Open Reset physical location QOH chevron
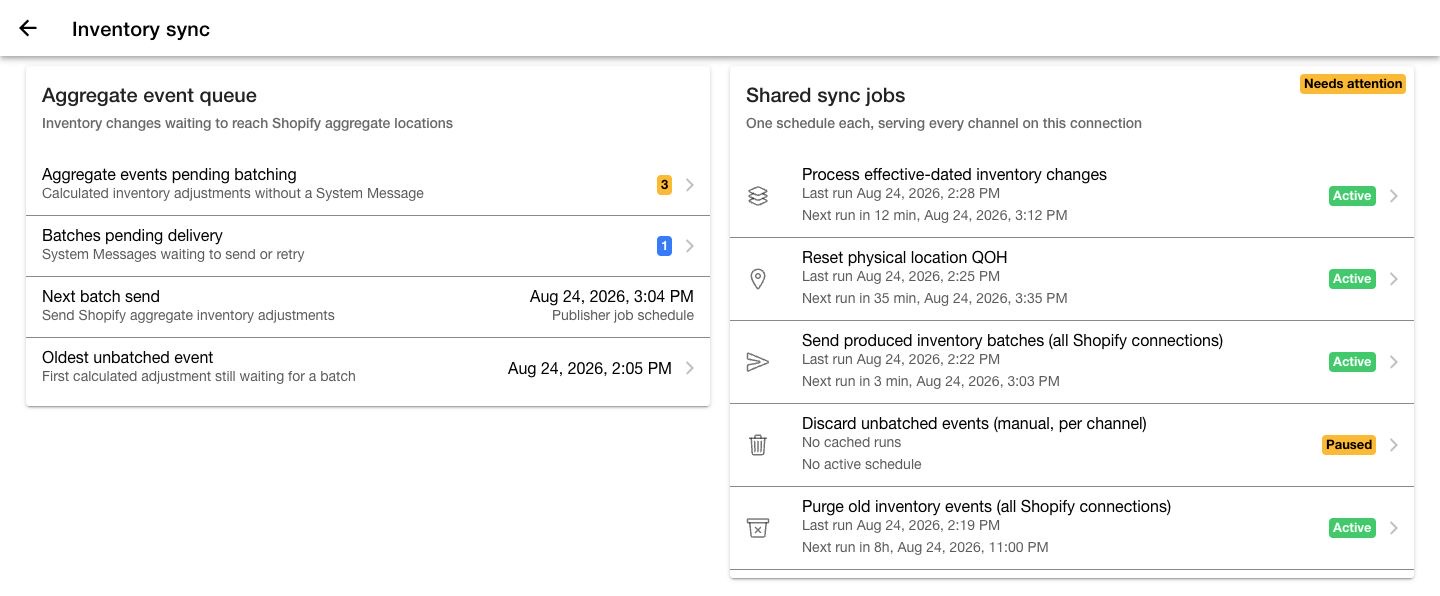Screen dimensions: 1440x596 pos(1394,279)
